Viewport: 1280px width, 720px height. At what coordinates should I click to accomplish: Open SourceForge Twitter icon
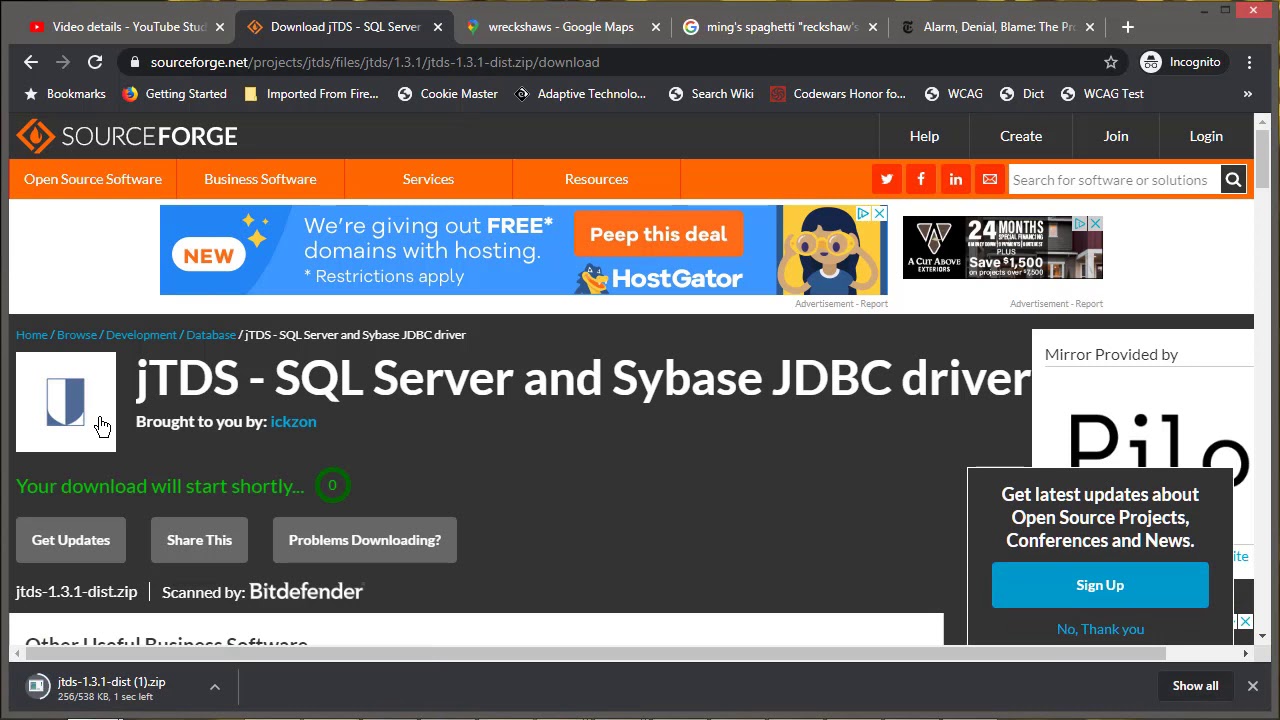[x=887, y=180]
